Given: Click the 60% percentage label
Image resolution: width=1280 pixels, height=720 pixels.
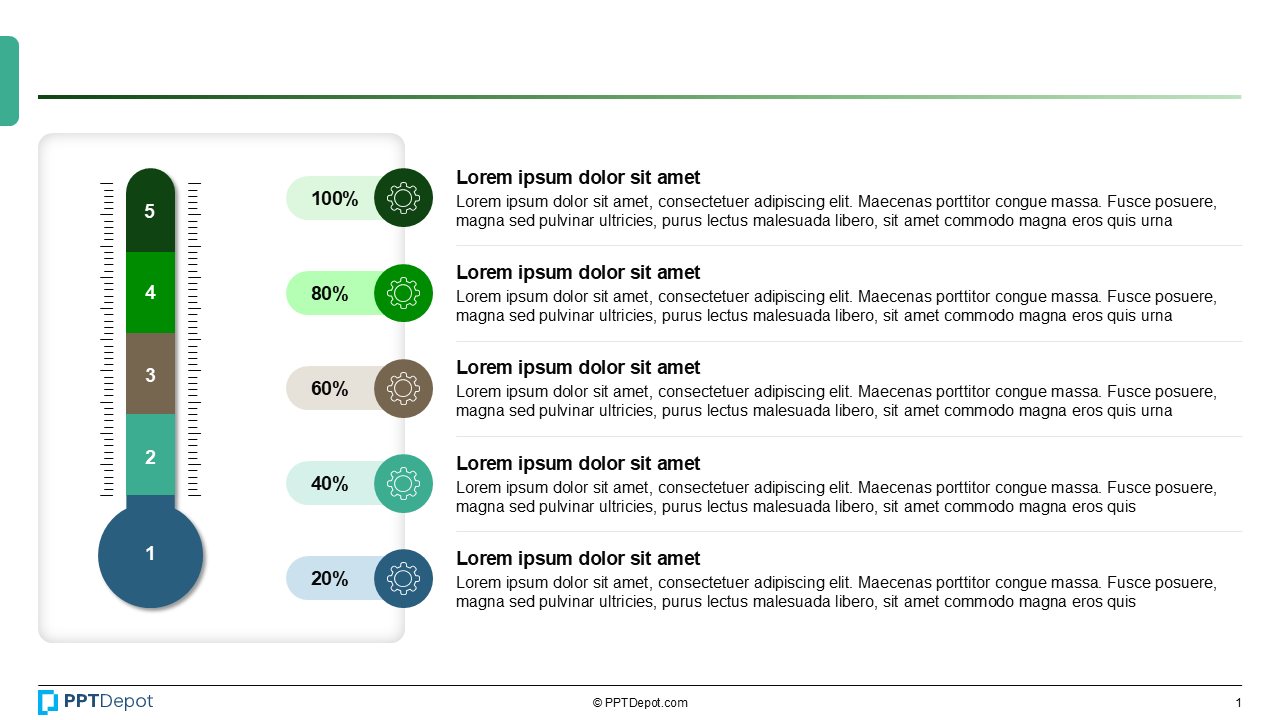Looking at the screenshot, I should (330, 388).
